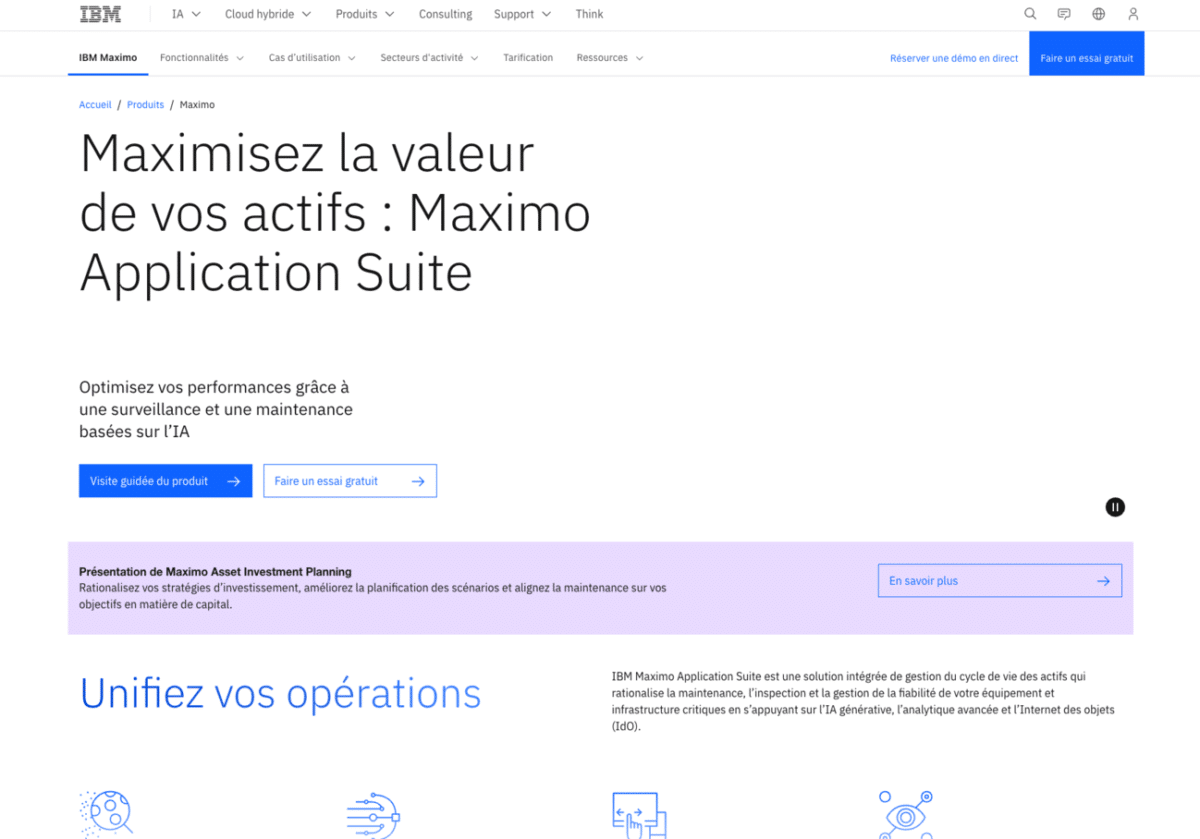Open the chat support icon

1064,14
